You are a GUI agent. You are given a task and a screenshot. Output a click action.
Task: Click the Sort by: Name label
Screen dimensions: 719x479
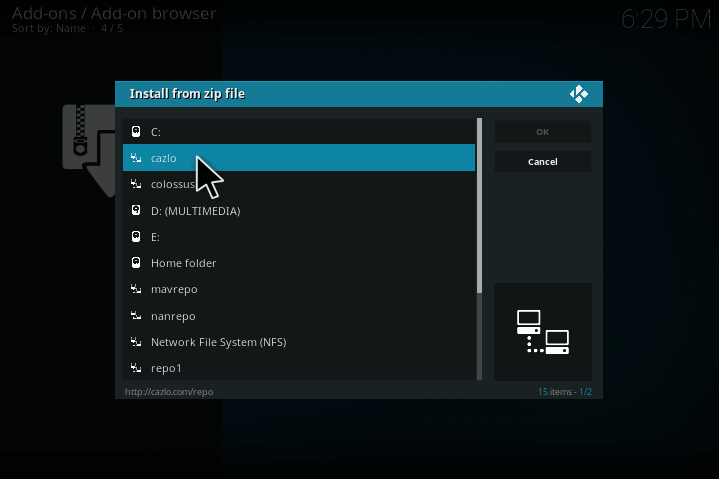(x=49, y=28)
